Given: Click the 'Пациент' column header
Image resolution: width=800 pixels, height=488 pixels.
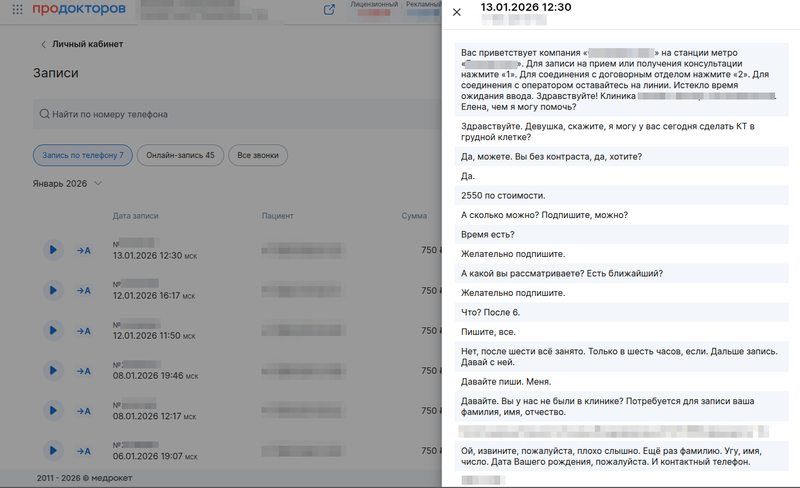Looking at the screenshot, I should [277, 216].
